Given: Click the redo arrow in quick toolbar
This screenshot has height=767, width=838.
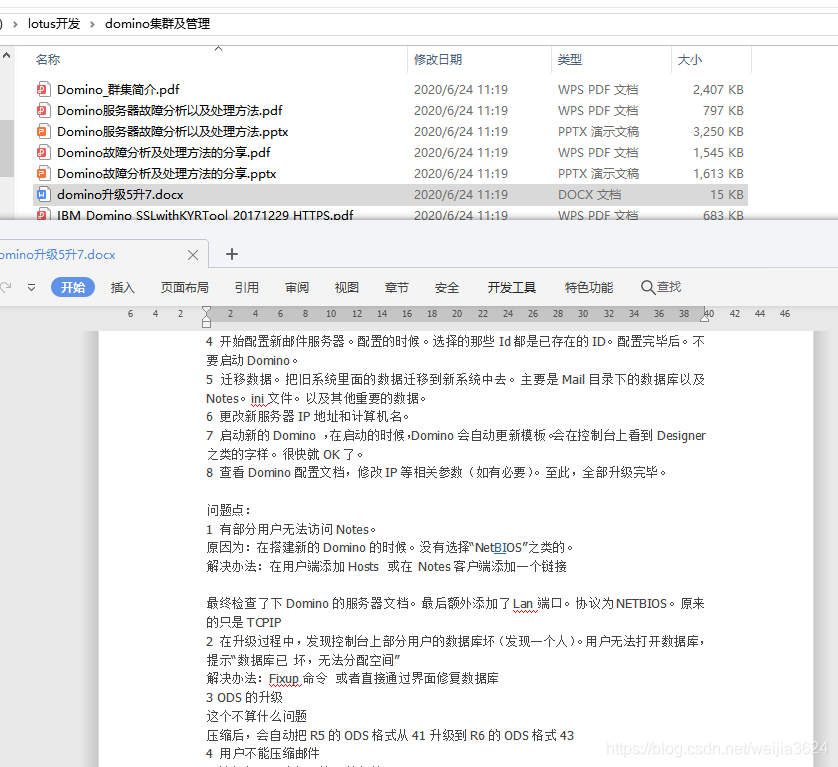Looking at the screenshot, I should (x=6, y=288).
